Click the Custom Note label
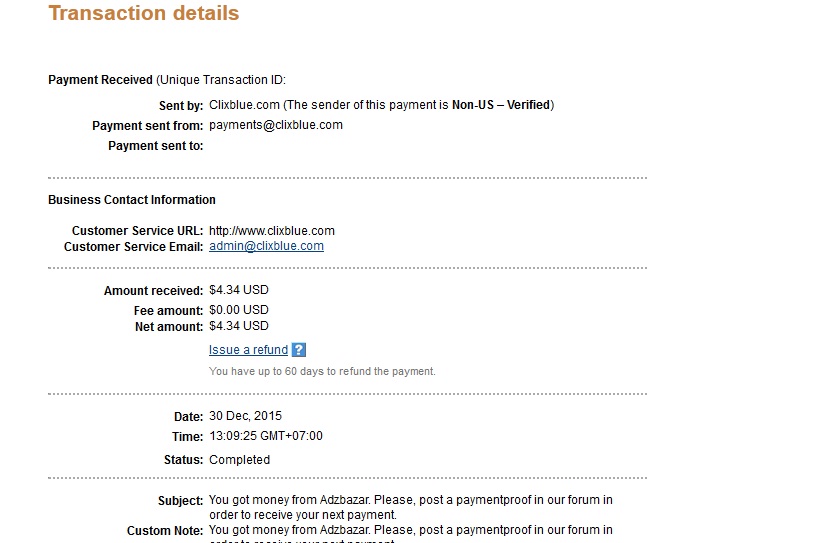This screenshot has width=819, height=543. (165, 531)
